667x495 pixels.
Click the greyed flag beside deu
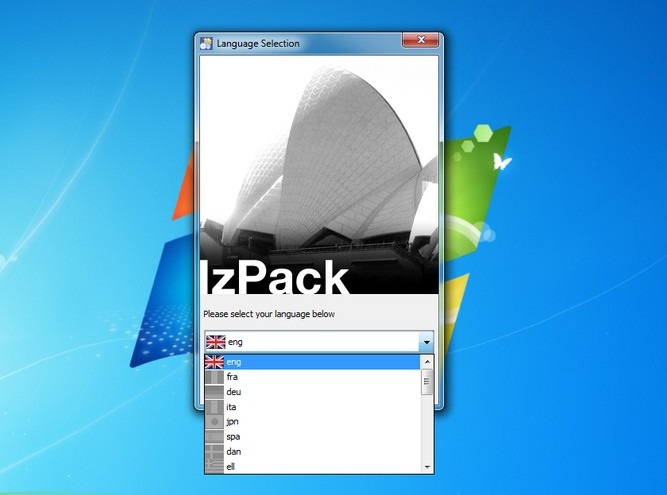(214, 392)
